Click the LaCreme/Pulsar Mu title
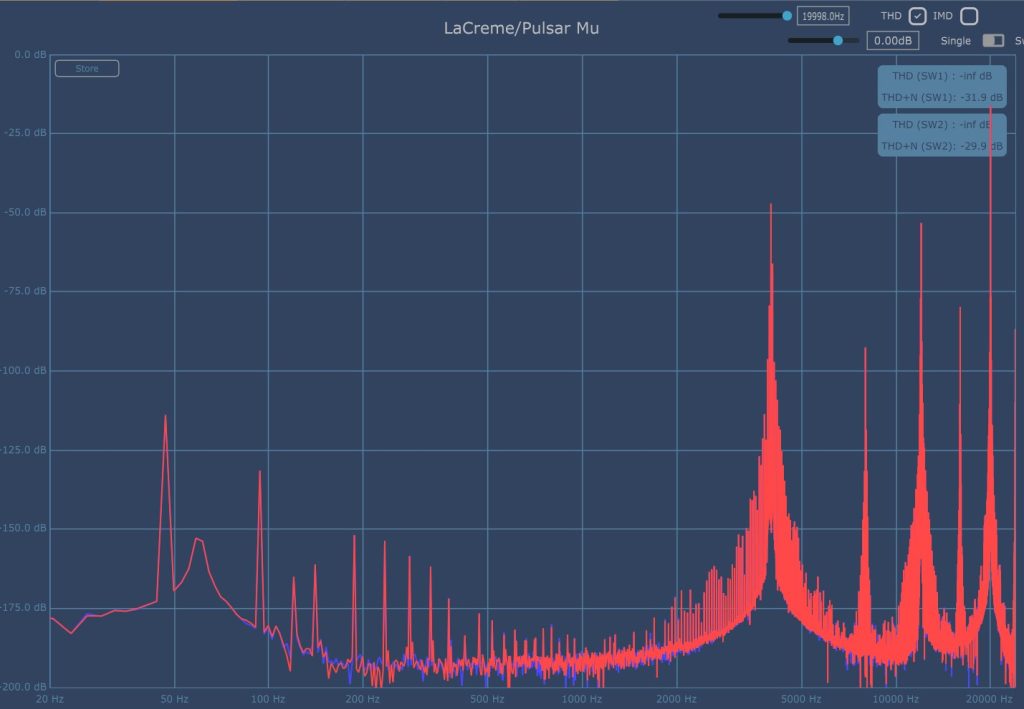The image size is (1024, 709). 521,28
